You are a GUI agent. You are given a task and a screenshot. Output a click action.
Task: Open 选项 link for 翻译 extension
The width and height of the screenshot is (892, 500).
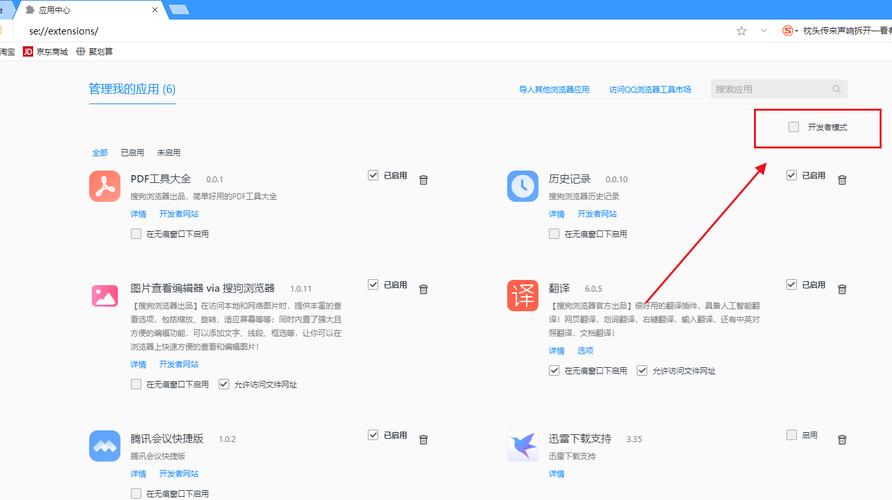(585, 351)
